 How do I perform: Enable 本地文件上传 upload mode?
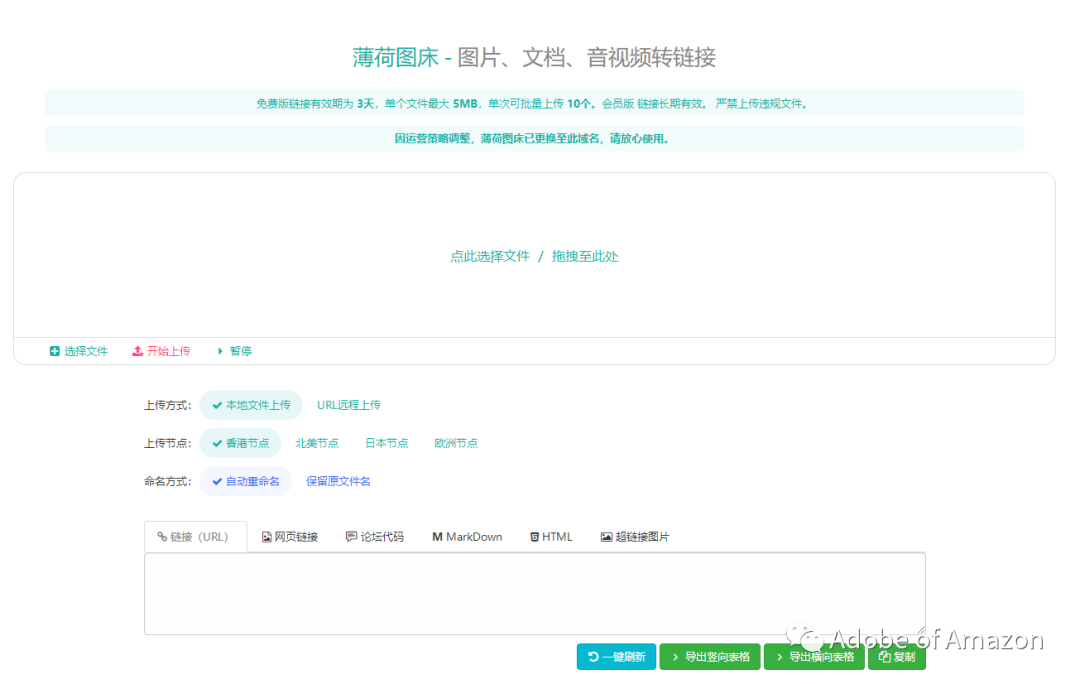click(250, 405)
